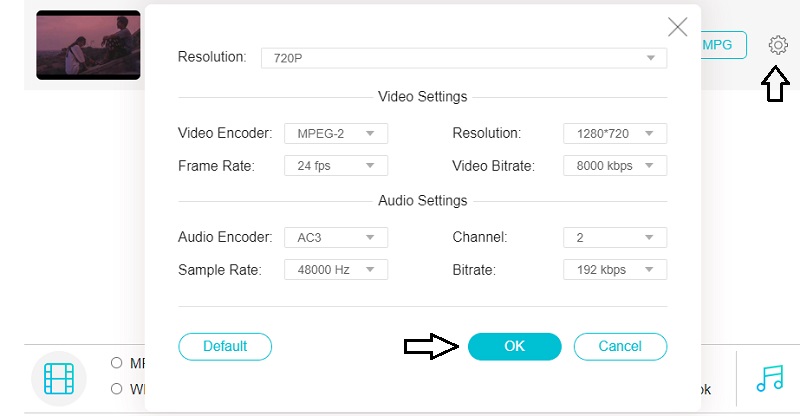Open the top Resolution 720P dropdown
Viewport: 800px width, 416px height.
(463, 58)
